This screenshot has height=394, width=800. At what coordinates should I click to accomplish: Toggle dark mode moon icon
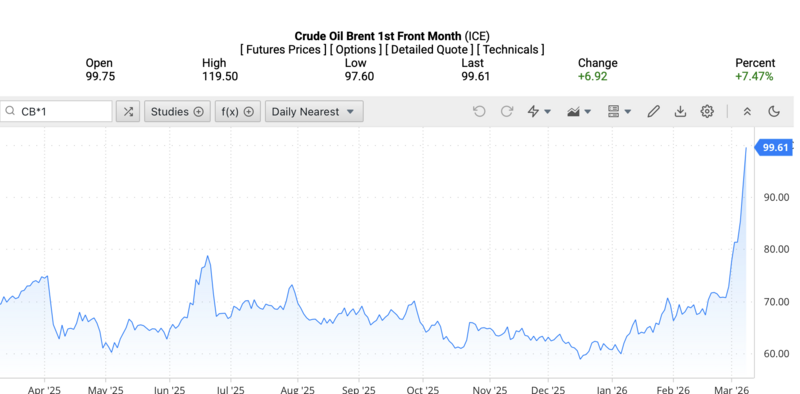click(x=774, y=111)
